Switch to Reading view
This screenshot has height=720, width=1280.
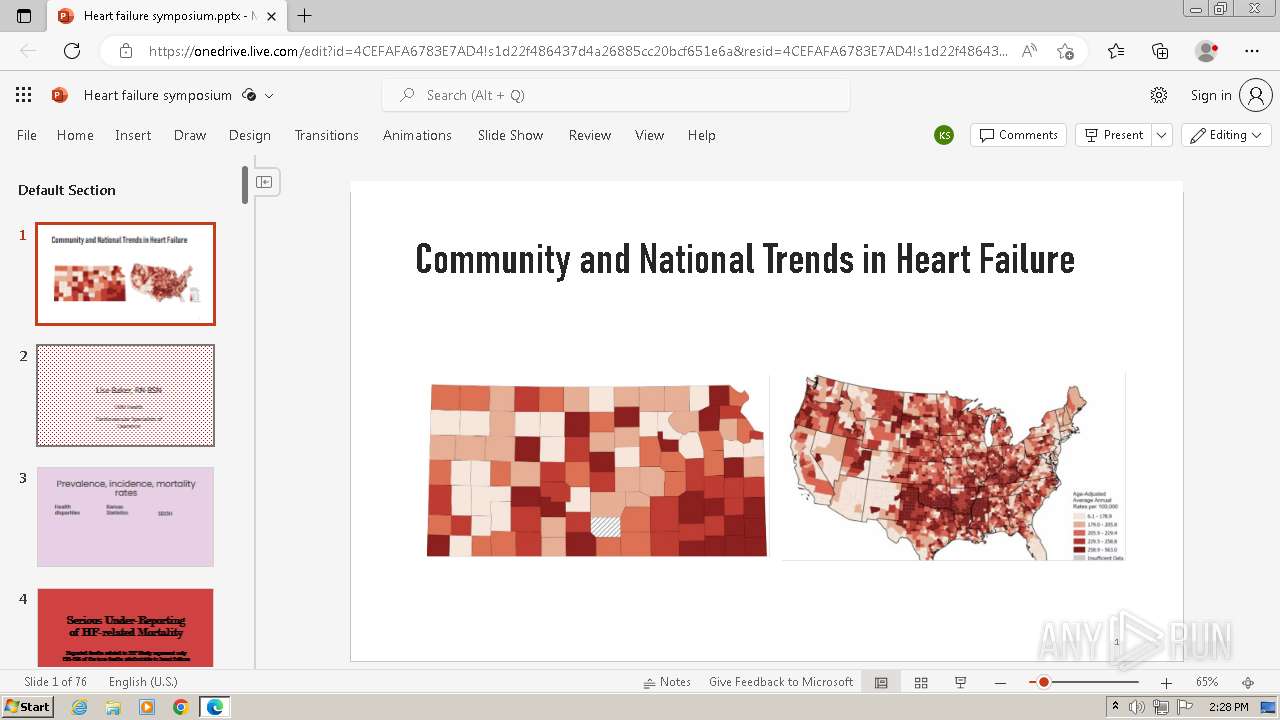pyautogui.click(x=960, y=682)
